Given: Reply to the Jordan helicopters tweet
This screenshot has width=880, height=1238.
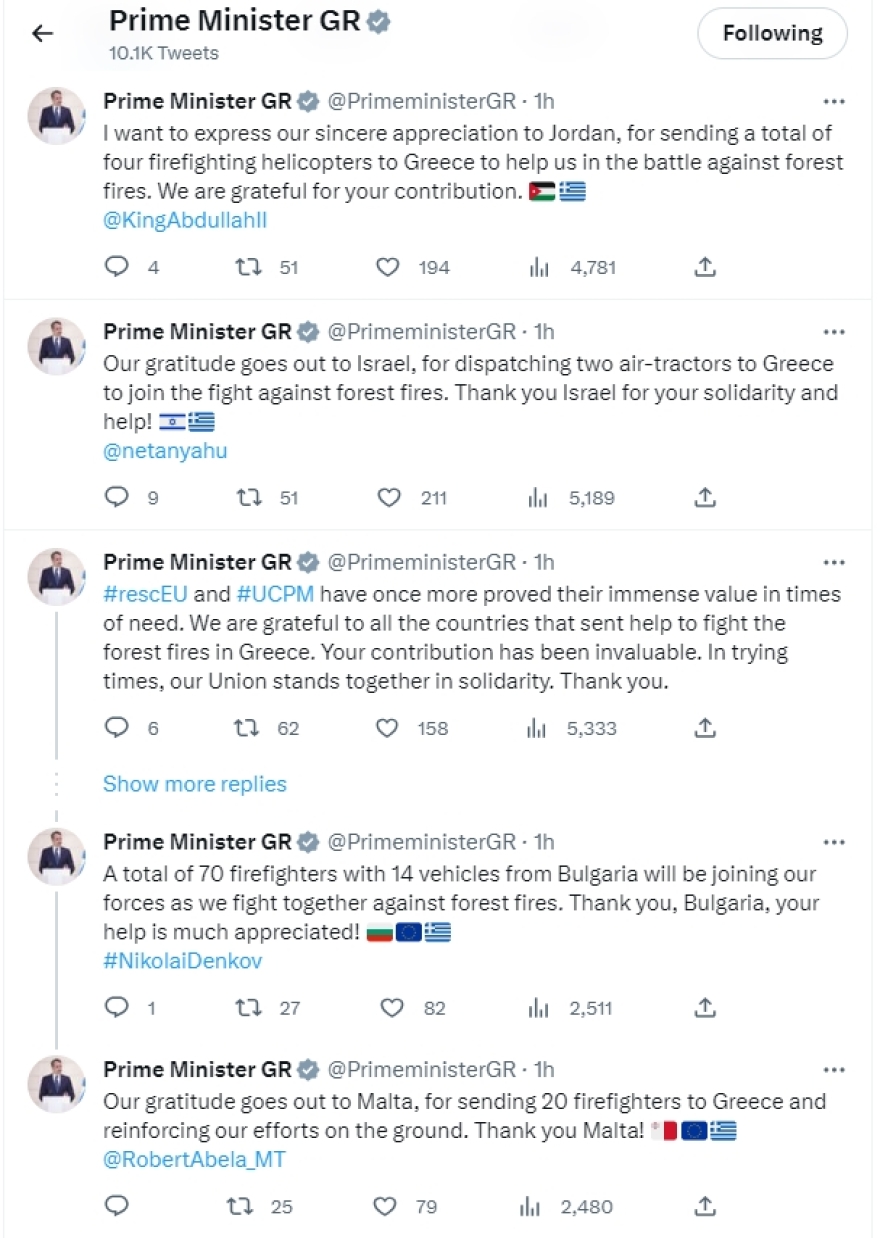Looking at the screenshot, I should 116,267.
